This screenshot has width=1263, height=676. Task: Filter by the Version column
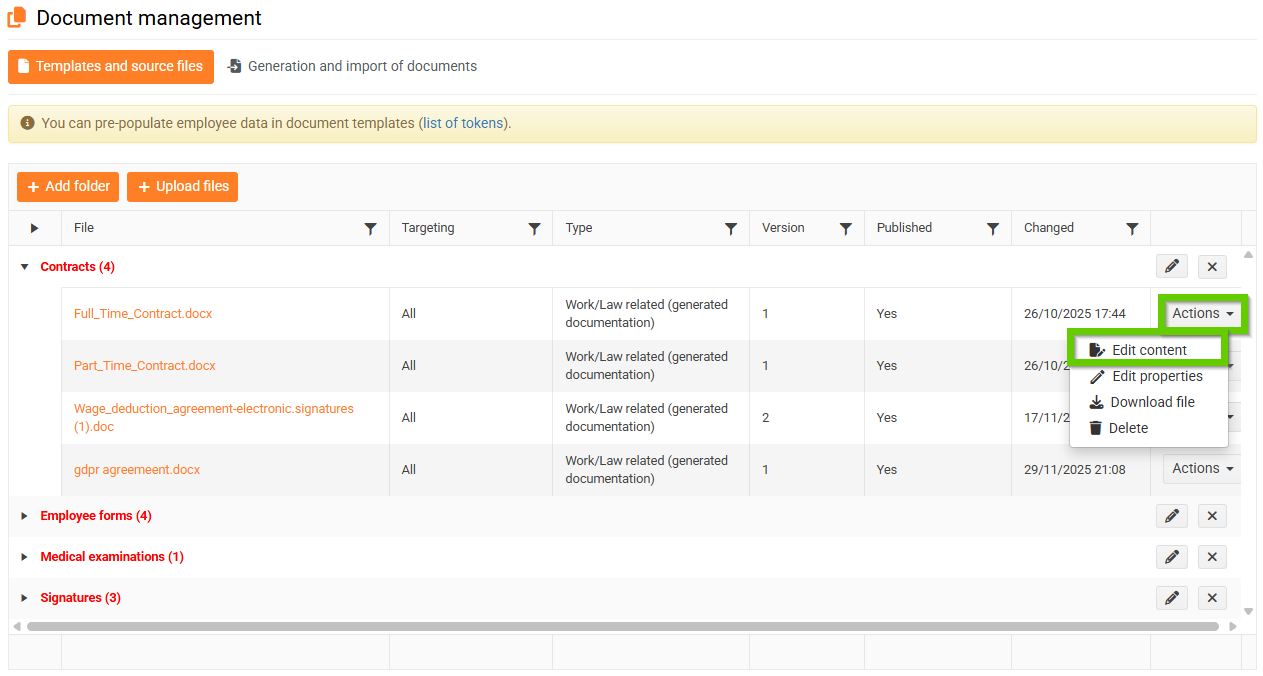pos(845,229)
